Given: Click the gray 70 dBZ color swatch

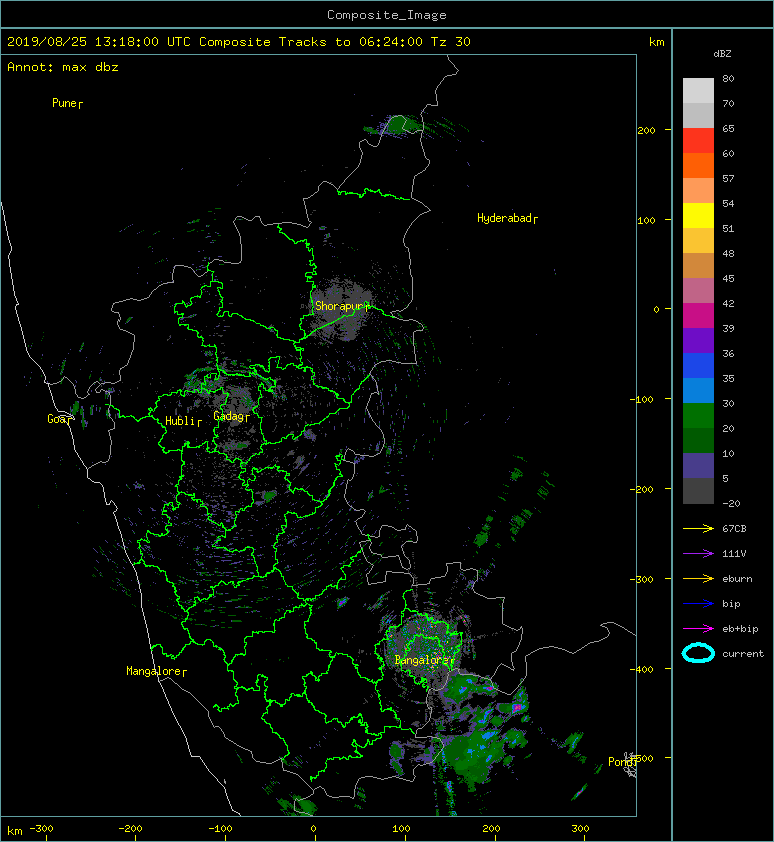Looking at the screenshot, I should [x=698, y=115].
